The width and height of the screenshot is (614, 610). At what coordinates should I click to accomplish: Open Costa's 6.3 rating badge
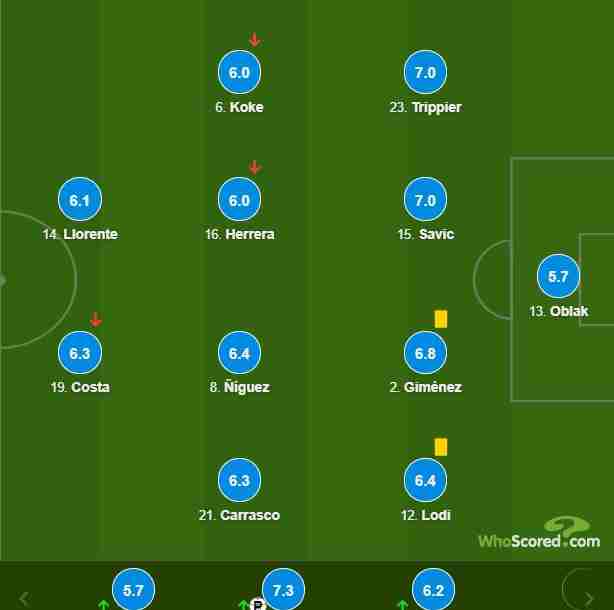(x=80, y=352)
